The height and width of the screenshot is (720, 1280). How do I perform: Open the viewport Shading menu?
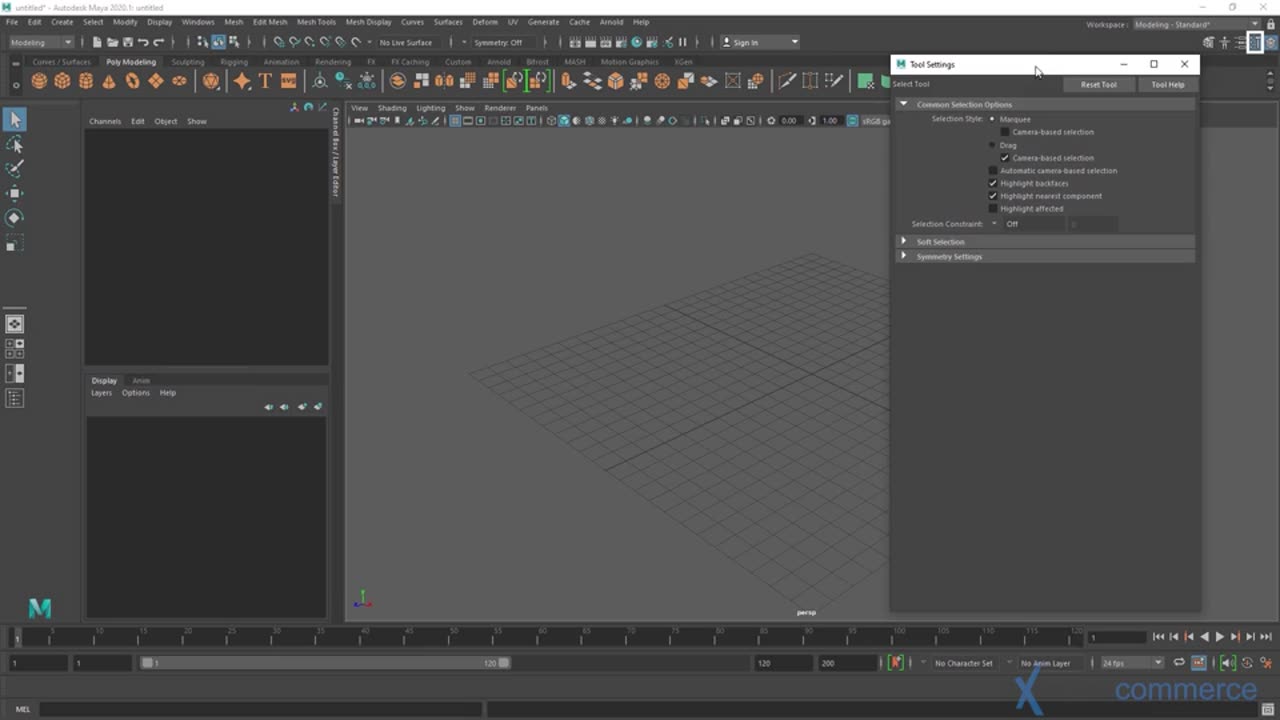[392, 108]
